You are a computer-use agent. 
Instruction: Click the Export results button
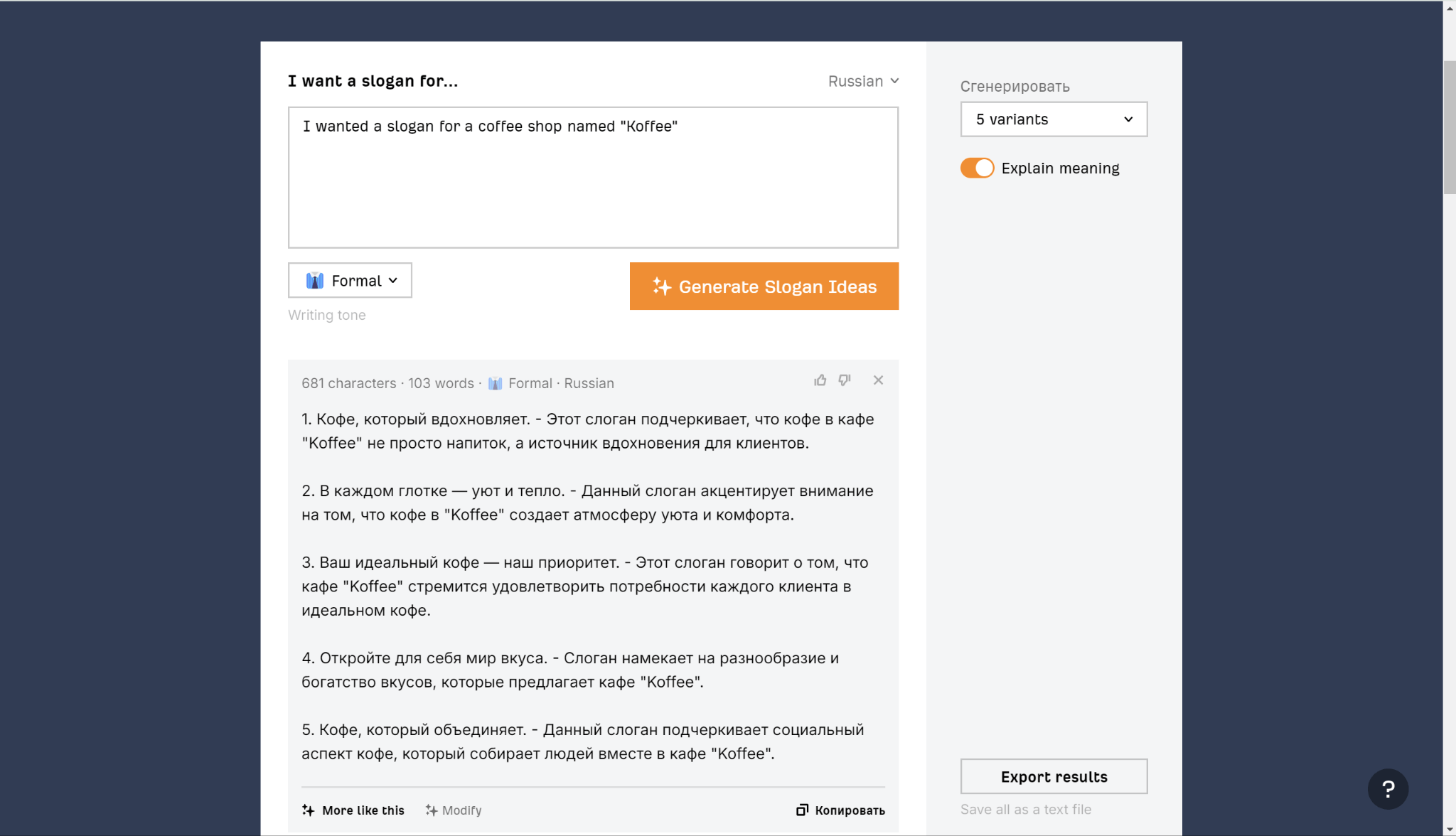(1053, 776)
